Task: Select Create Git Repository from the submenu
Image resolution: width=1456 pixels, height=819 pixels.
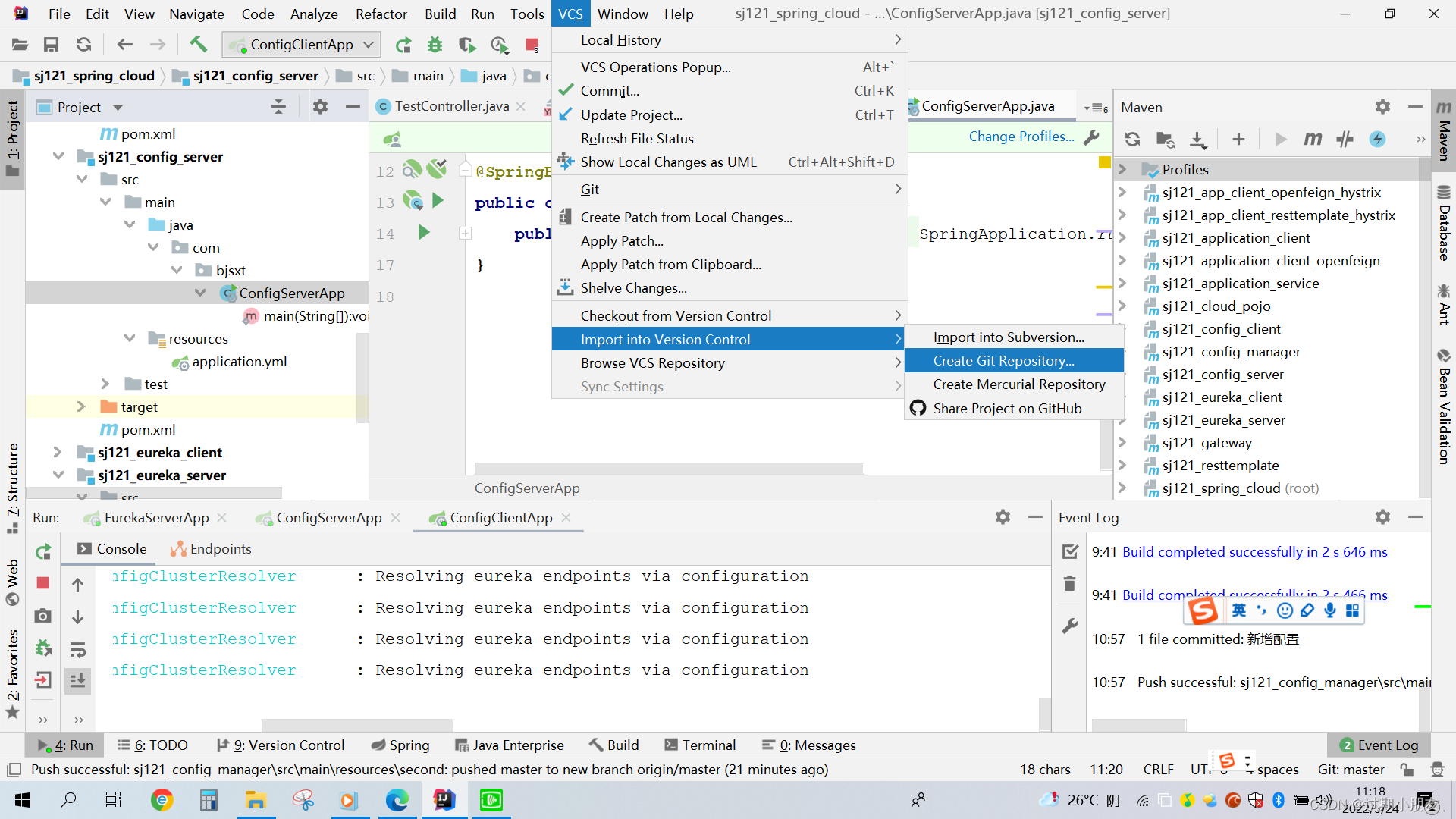Action: tap(1003, 360)
